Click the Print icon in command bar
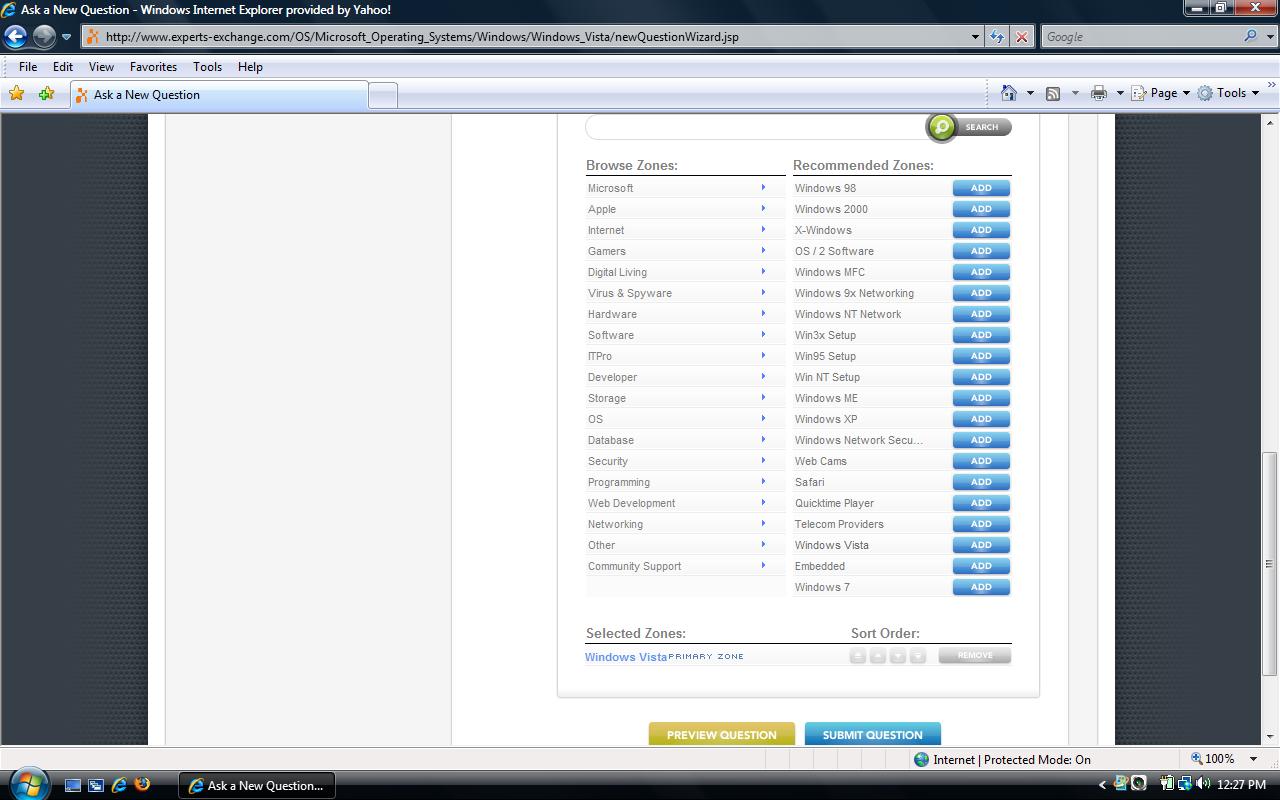 click(x=1099, y=93)
